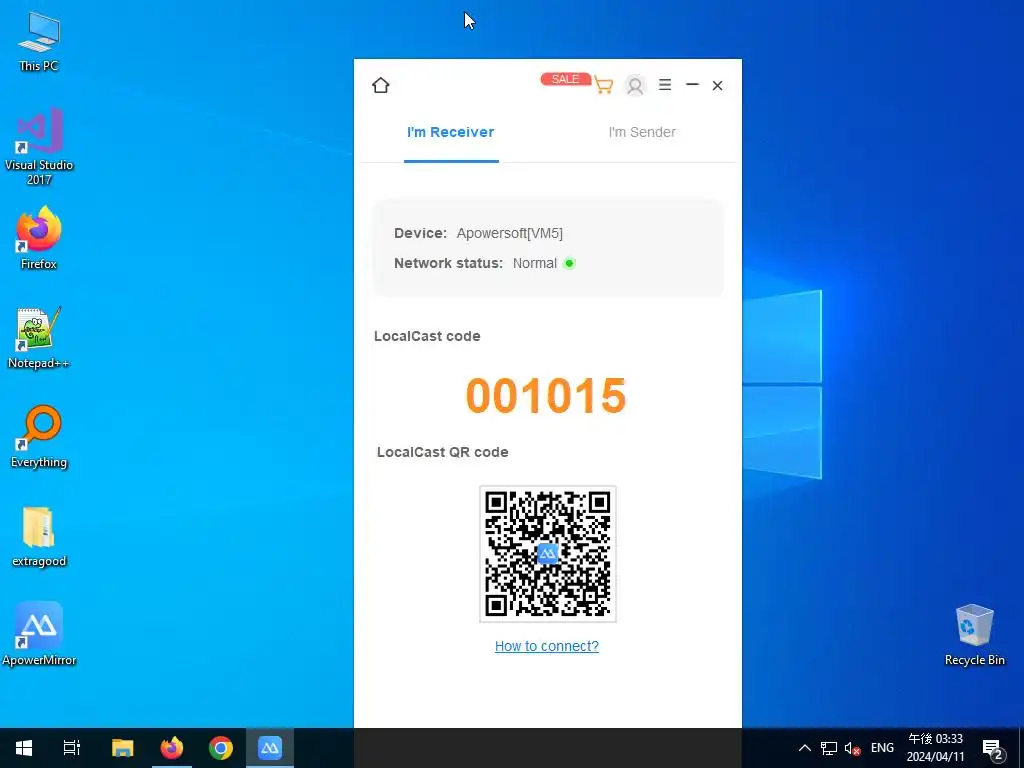Open Chrome from the taskbar
Viewport: 1024px width, 768px height.
point(221,748)
